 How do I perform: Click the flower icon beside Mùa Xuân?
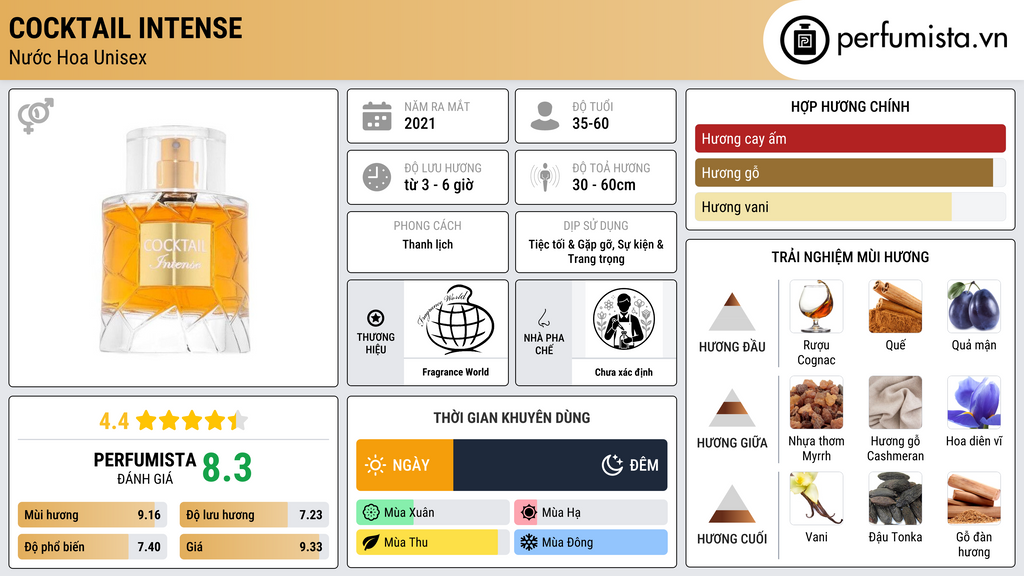pos(371,513)
